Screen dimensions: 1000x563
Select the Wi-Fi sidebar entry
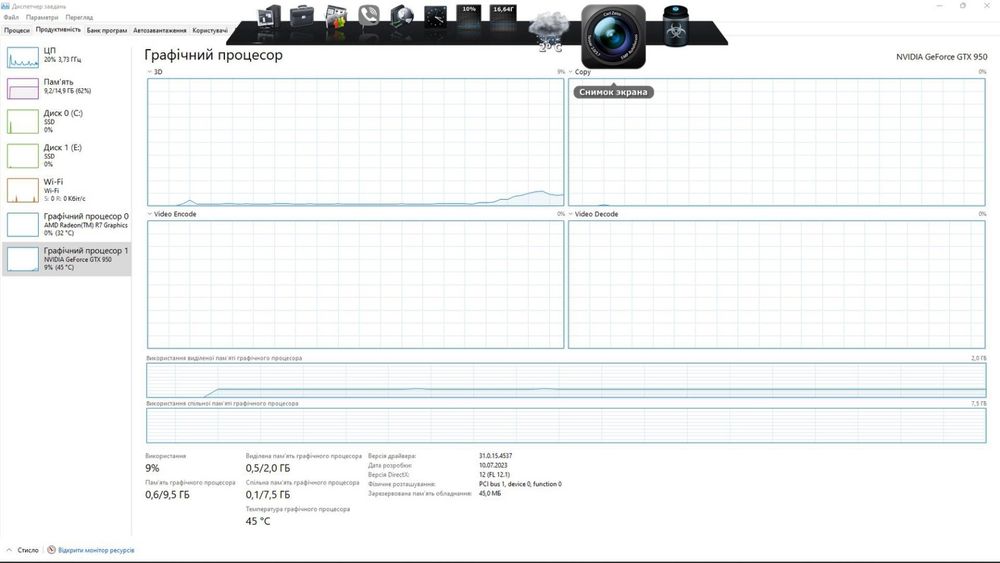(x=66, y=190)
